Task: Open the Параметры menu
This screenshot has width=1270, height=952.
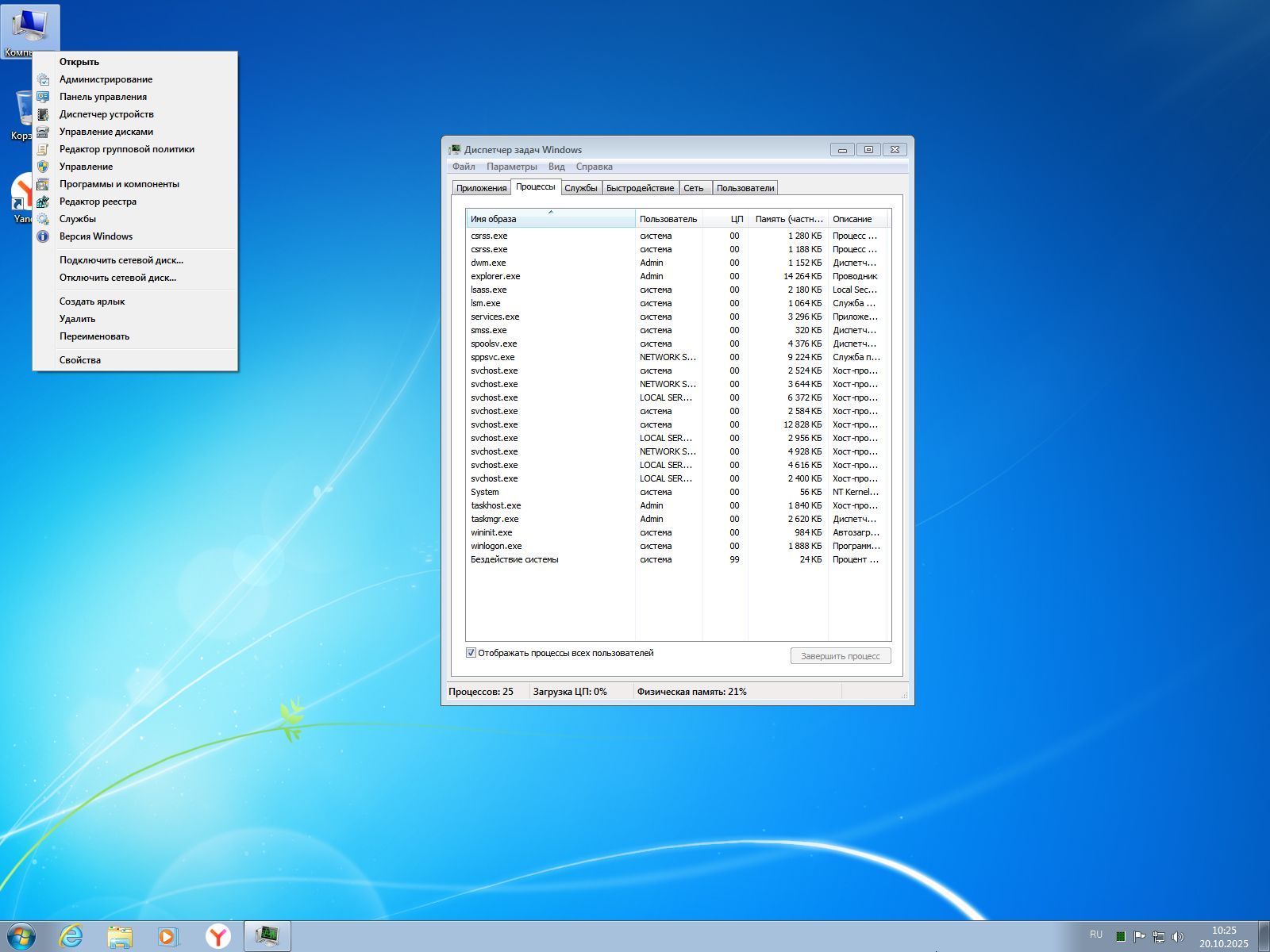Action: click(511, 167)
